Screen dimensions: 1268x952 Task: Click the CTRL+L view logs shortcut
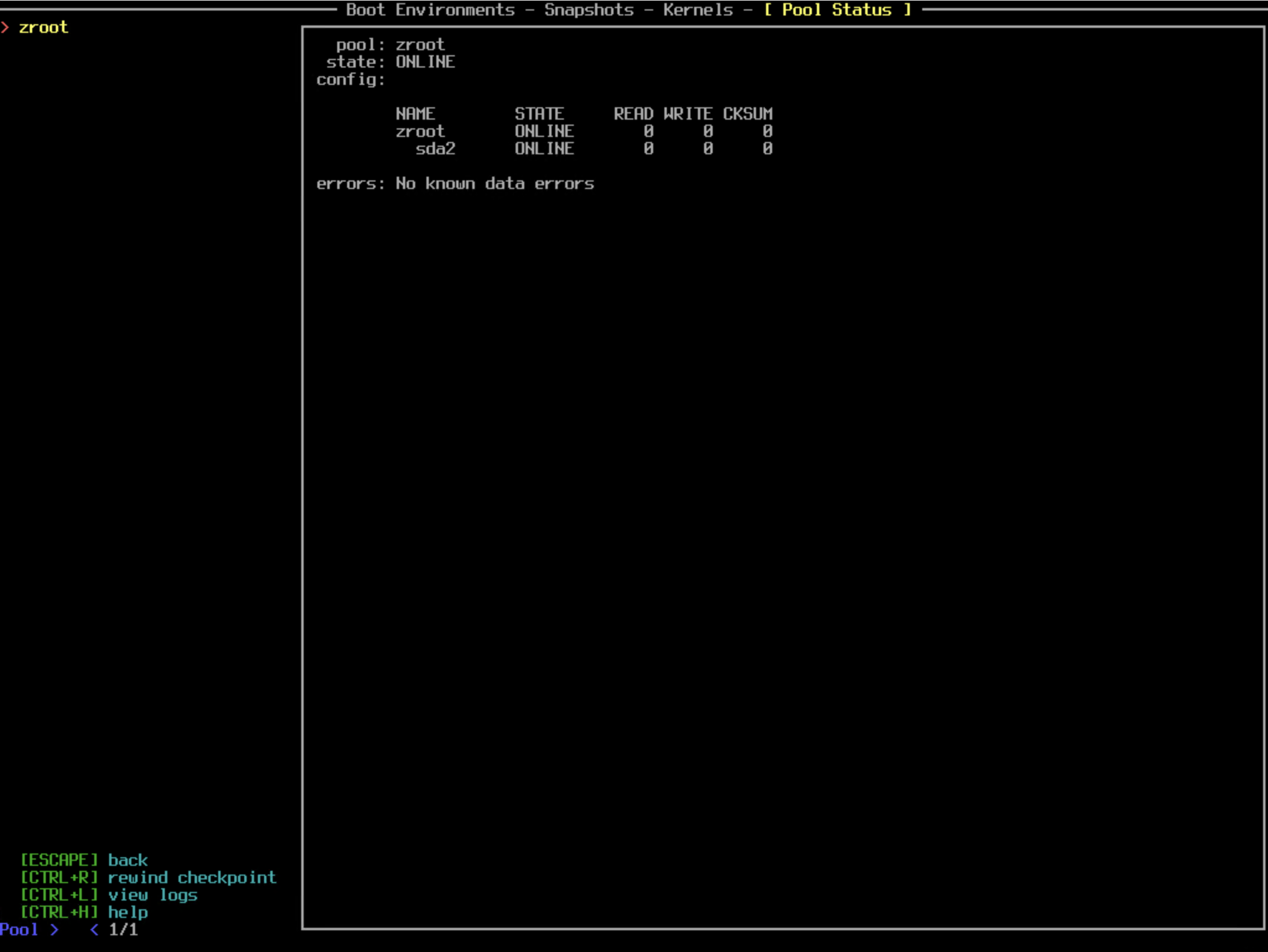pos(108,895)
